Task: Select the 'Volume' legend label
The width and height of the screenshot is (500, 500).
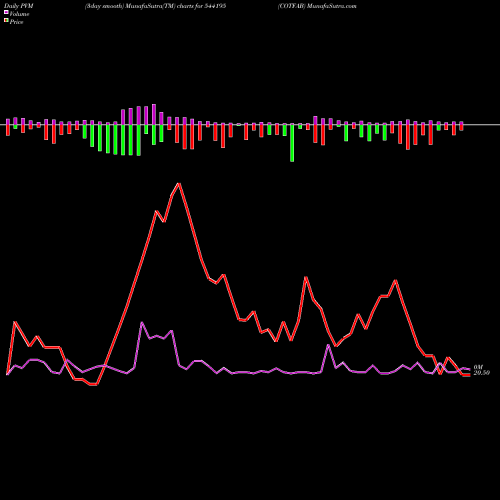Action: click(x=19, y=14)
